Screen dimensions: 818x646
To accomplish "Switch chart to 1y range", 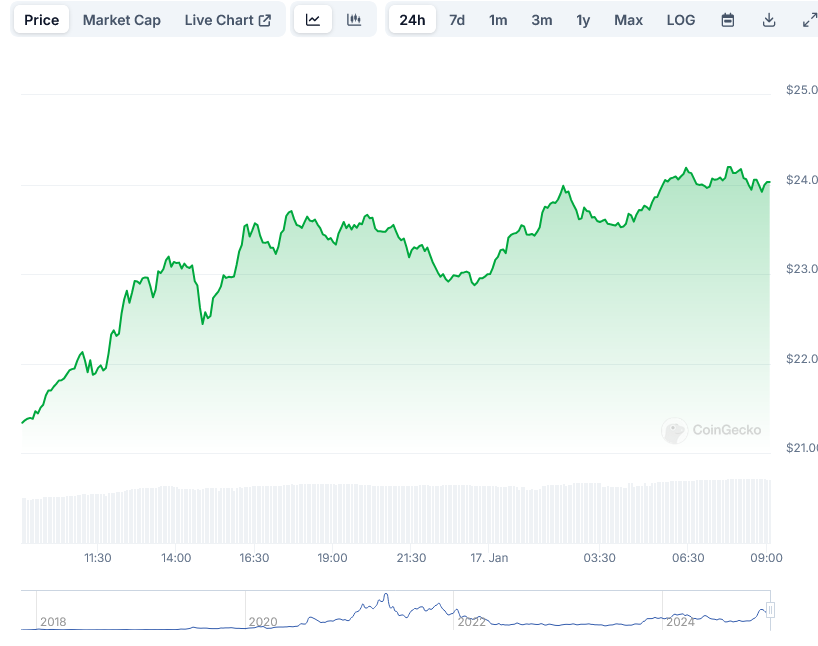I will [583, 20].
